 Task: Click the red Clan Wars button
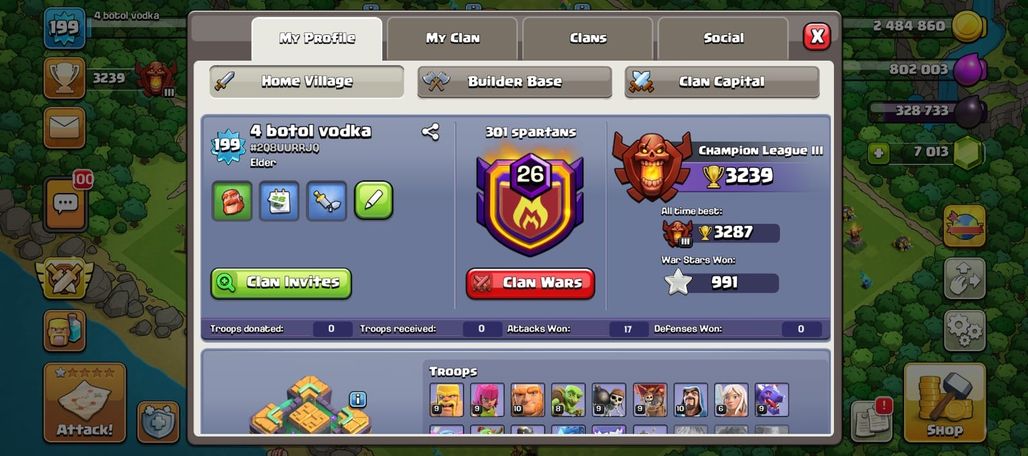[x=530, y=283]
